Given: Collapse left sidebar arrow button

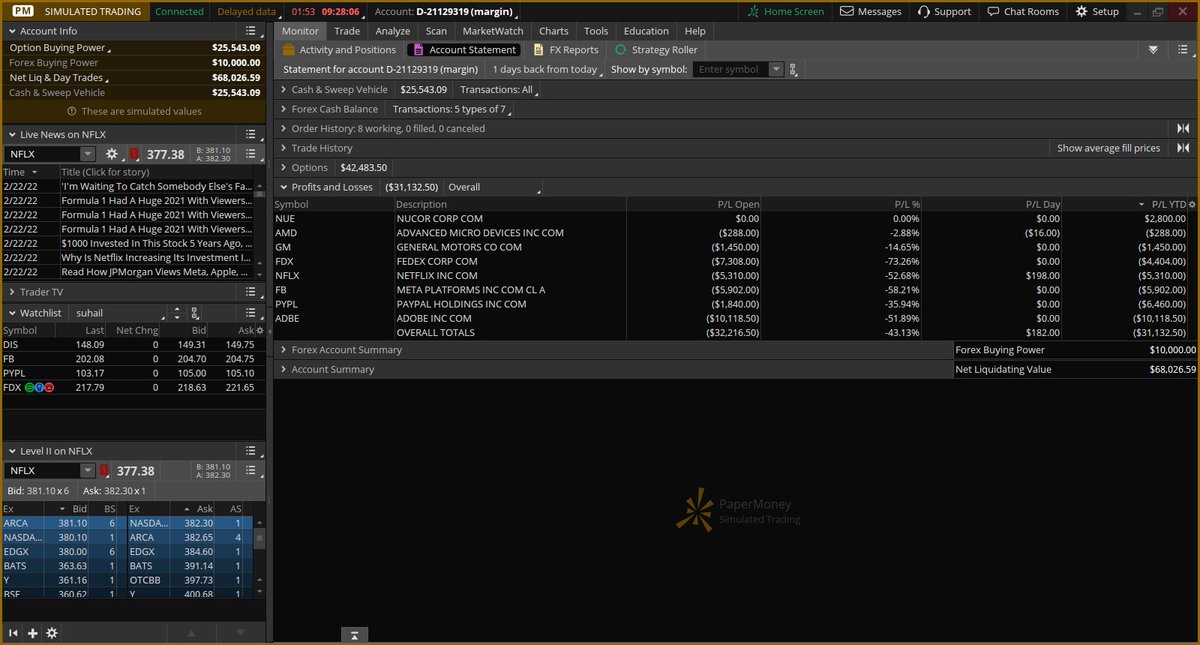Looking at the screenshot, I should tap(14, 633).
